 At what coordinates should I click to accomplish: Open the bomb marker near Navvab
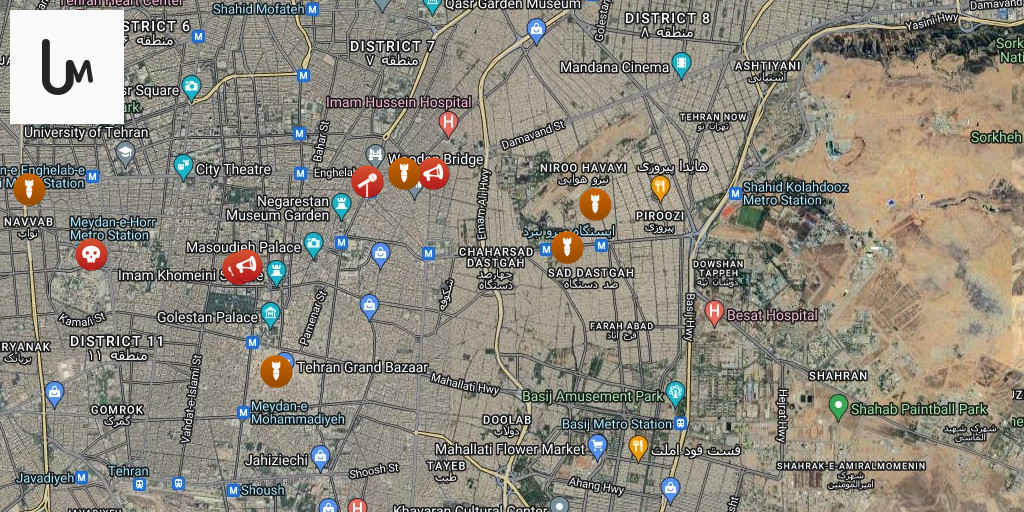tap(29, 189)
